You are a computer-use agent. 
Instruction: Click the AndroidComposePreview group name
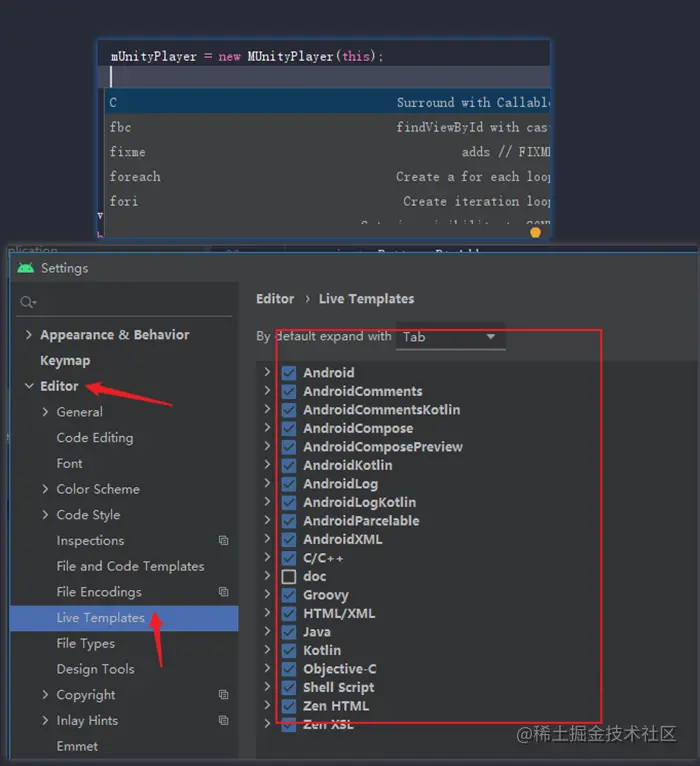point(383,447)
